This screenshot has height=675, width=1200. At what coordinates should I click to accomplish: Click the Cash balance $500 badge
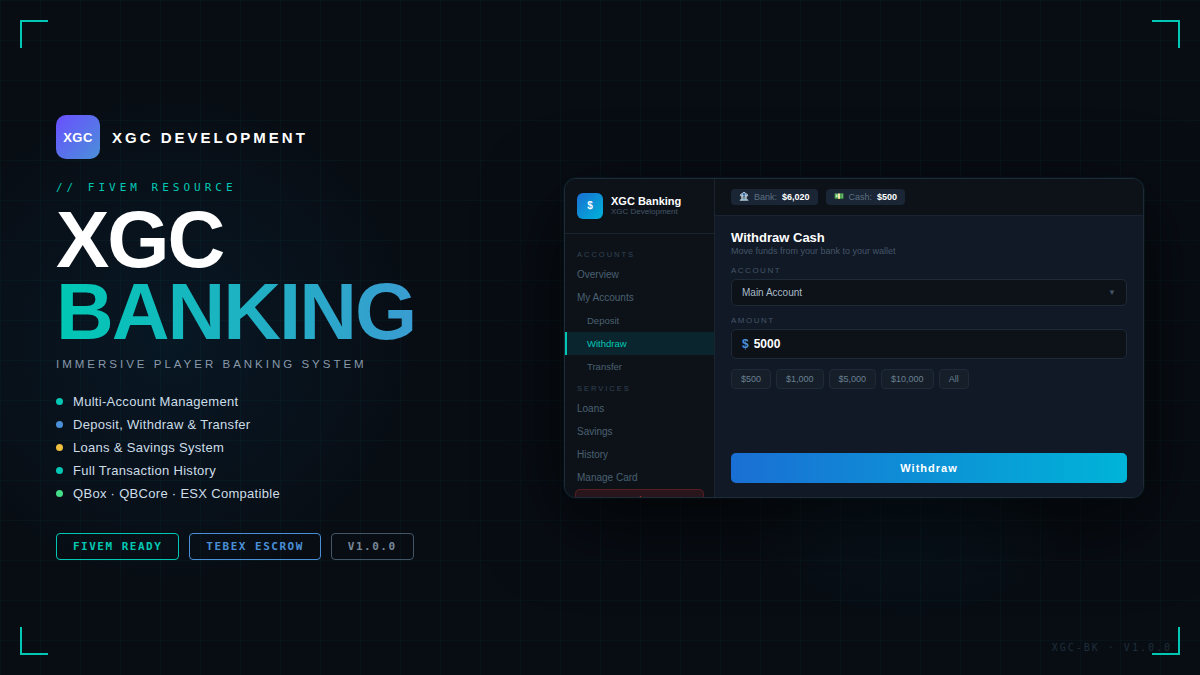[865, 197]
